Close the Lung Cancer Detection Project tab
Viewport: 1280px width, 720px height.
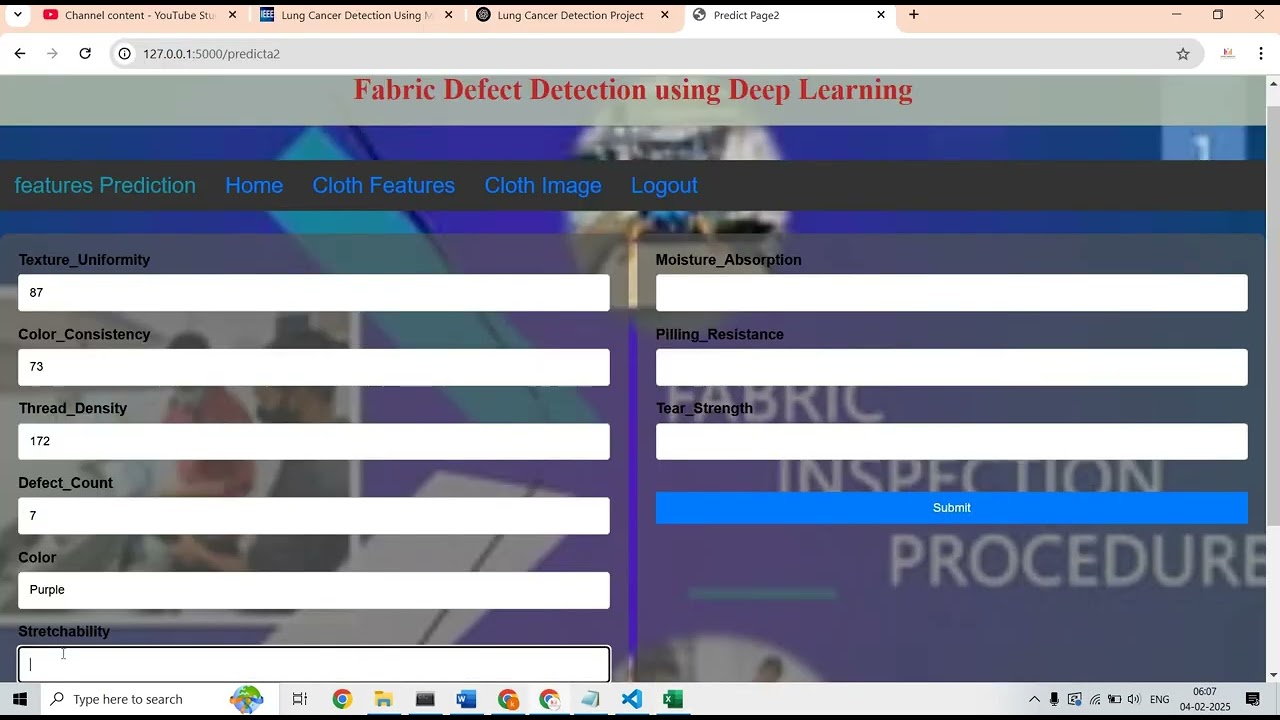tap(665, 15)
